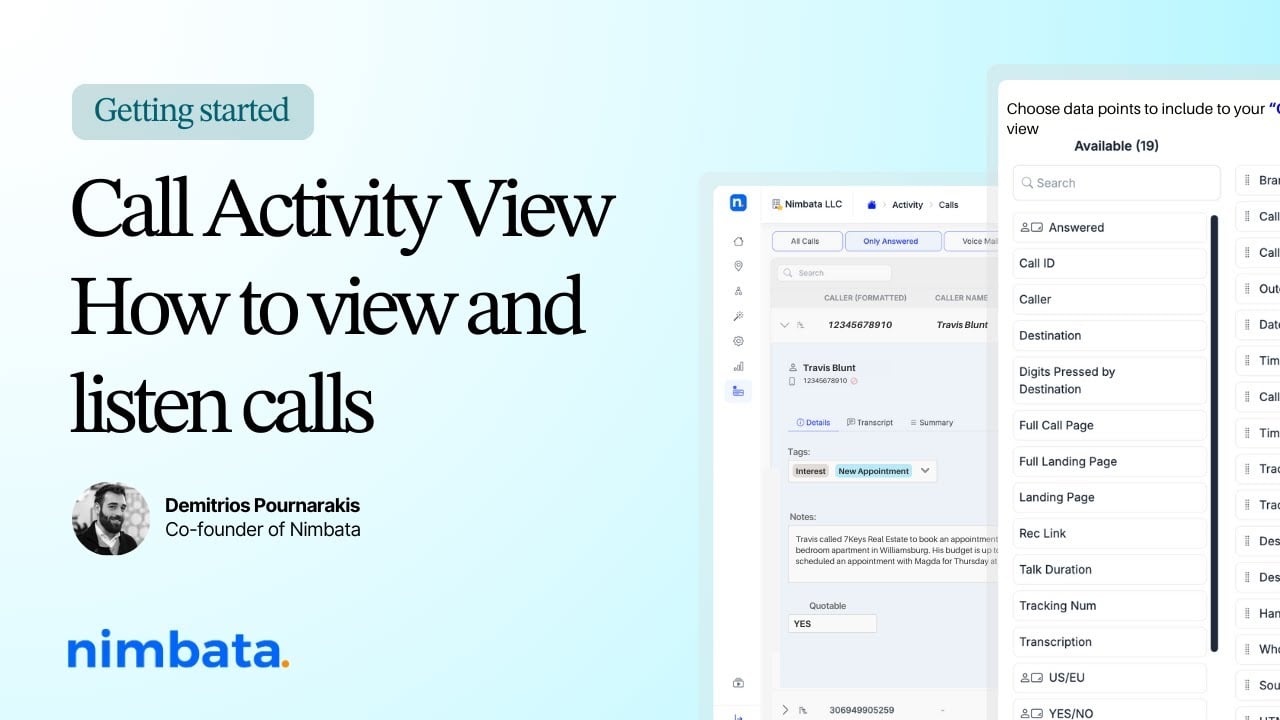
Task: Click the icon in the YES/NO data point
Action: click(1031, 713)
